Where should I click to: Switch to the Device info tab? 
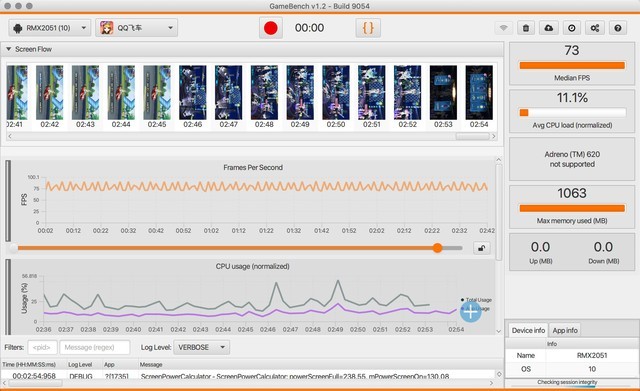528,330
